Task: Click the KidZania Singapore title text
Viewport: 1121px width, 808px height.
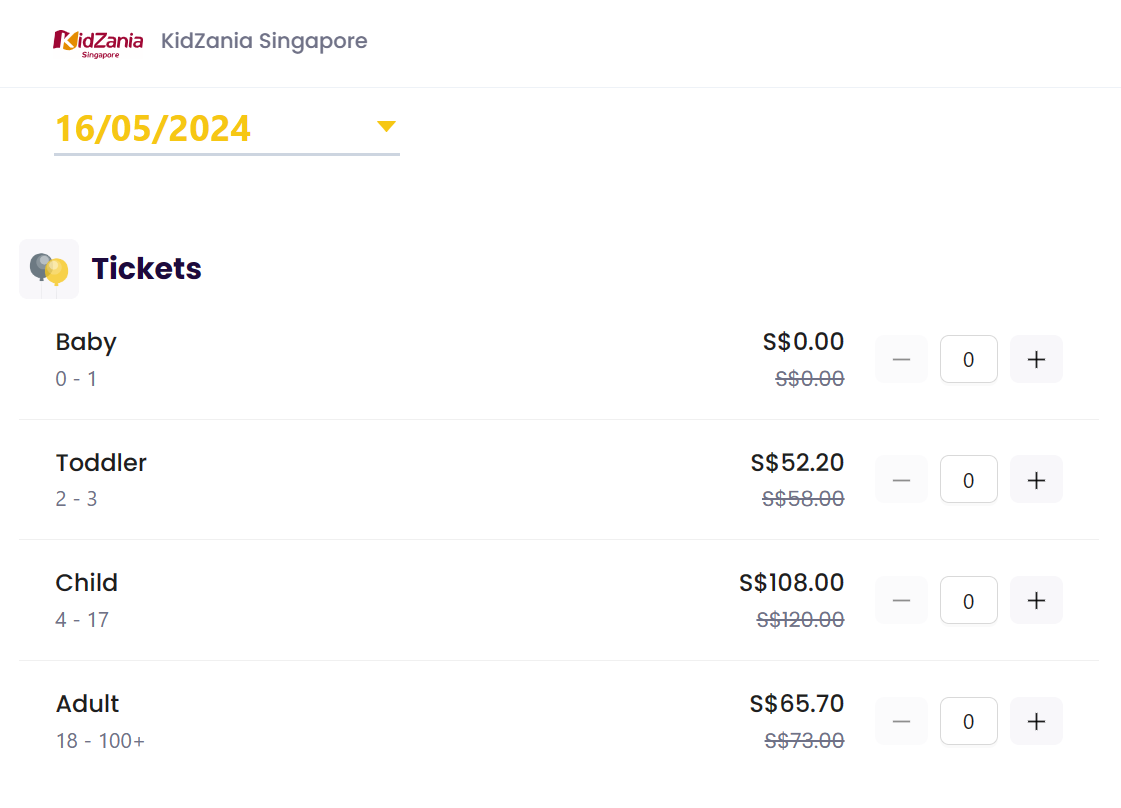Action: click(x=264, y=41)
